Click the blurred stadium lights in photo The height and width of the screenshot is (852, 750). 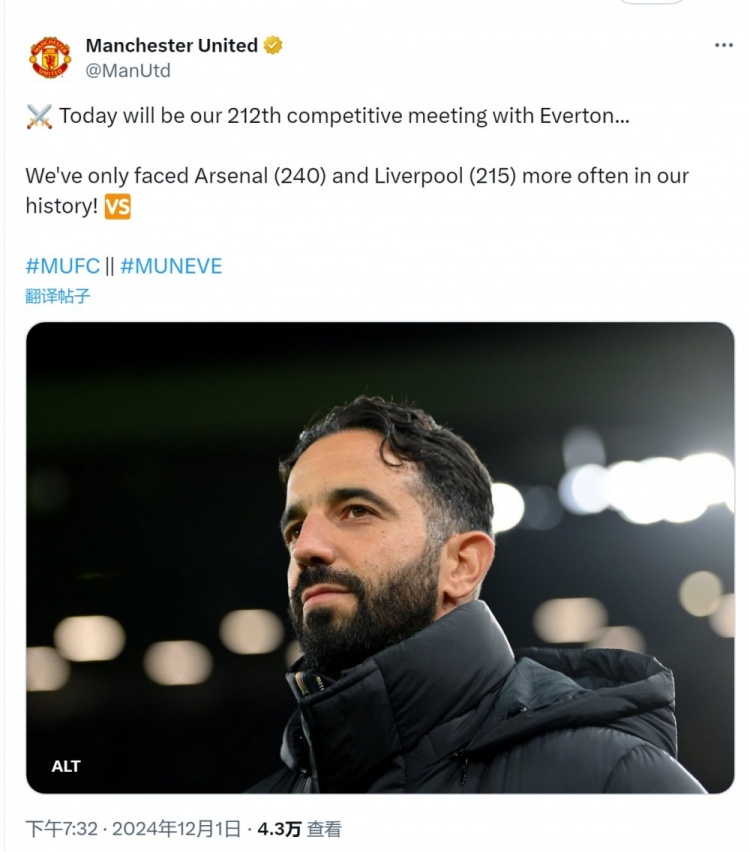pyautogui.click(x=647, y=486)
